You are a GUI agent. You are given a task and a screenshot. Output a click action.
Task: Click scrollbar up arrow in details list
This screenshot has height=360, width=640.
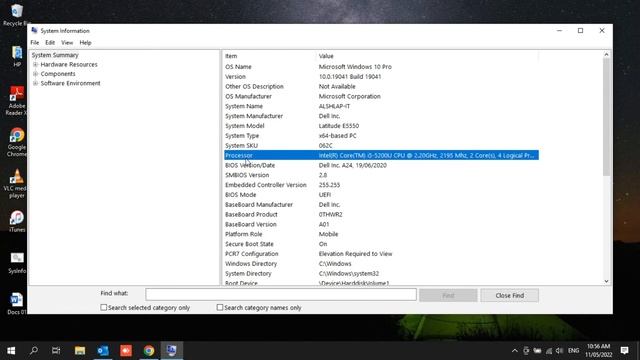(x=607, y=54)
